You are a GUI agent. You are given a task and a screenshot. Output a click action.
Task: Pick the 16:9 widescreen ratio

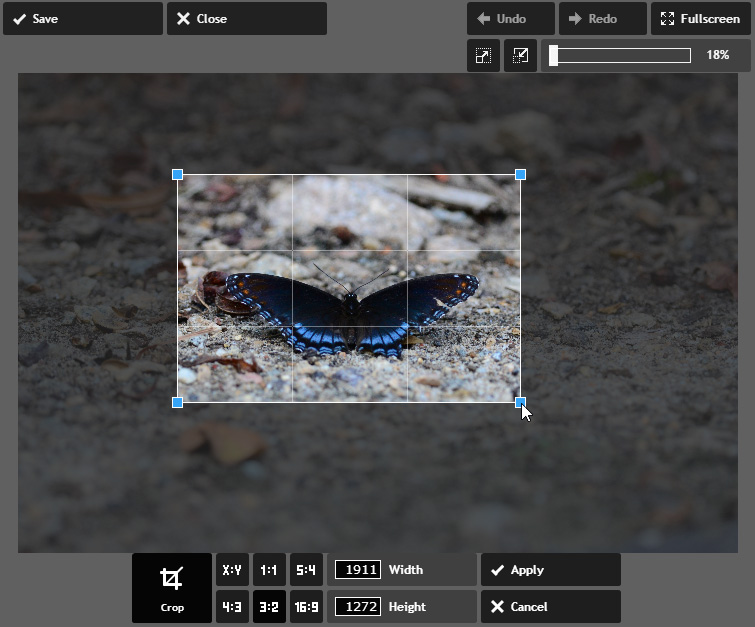(x=306, y=606)
